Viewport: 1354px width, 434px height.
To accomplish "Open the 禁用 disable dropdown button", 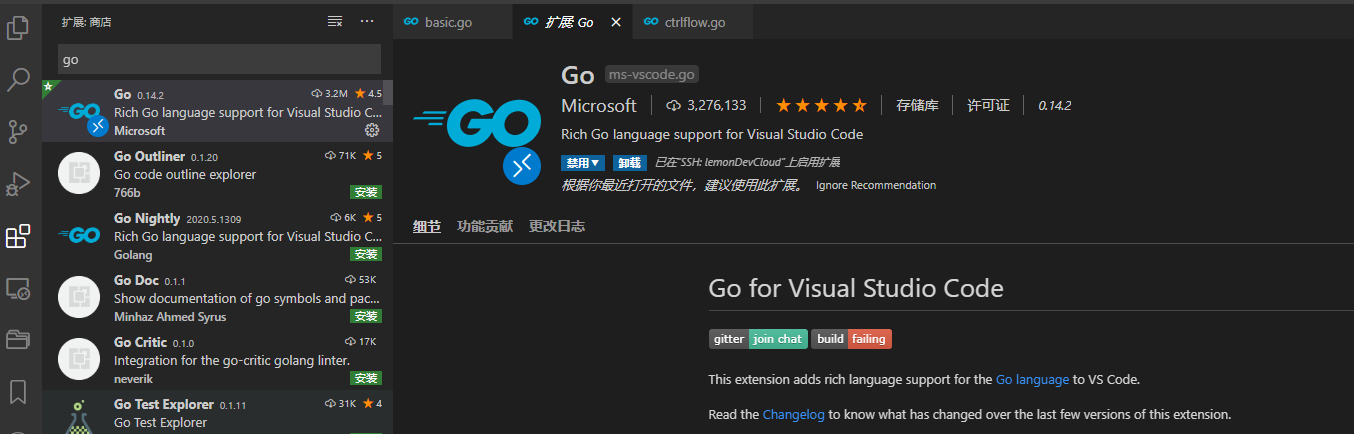I will pyautogui.click(x=583, y=162).
